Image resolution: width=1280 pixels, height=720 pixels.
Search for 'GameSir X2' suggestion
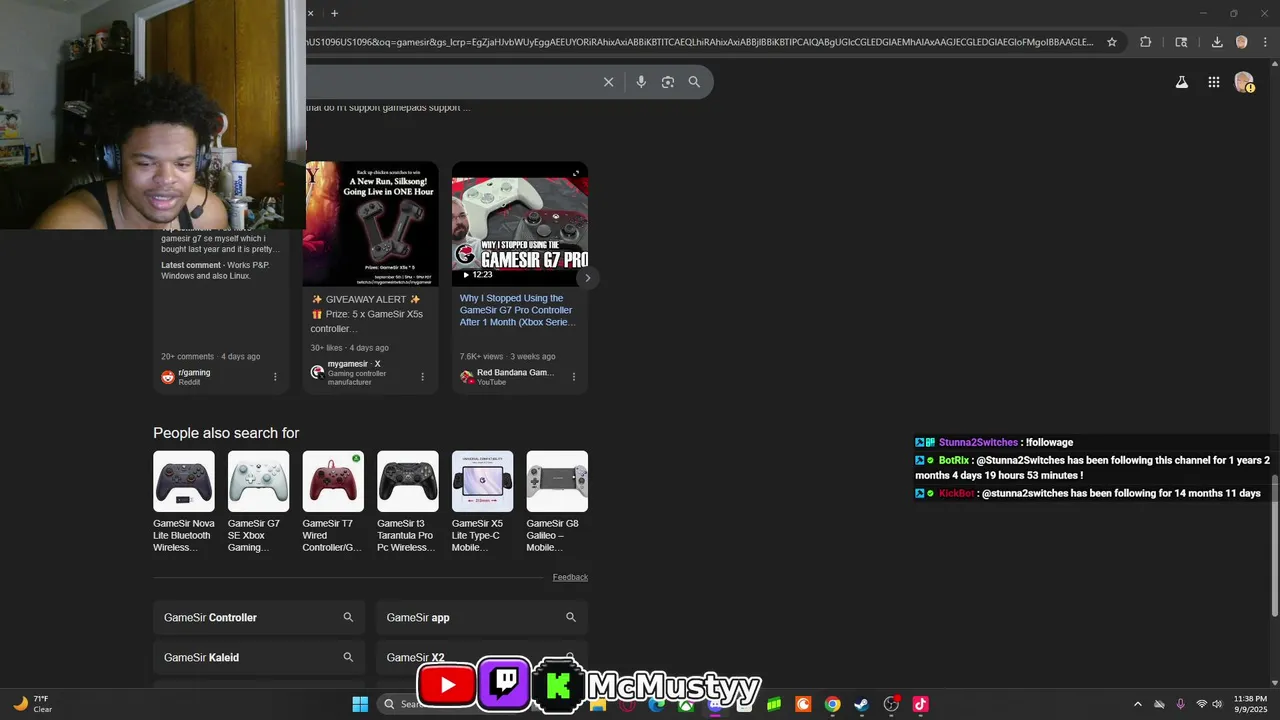481,657
